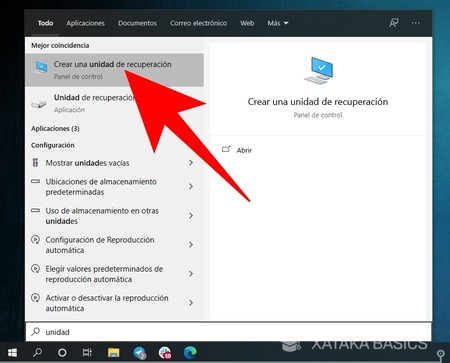Open Task View on the taskbar
This screenshot has height=363, width=450.
[x=87, y=352]
